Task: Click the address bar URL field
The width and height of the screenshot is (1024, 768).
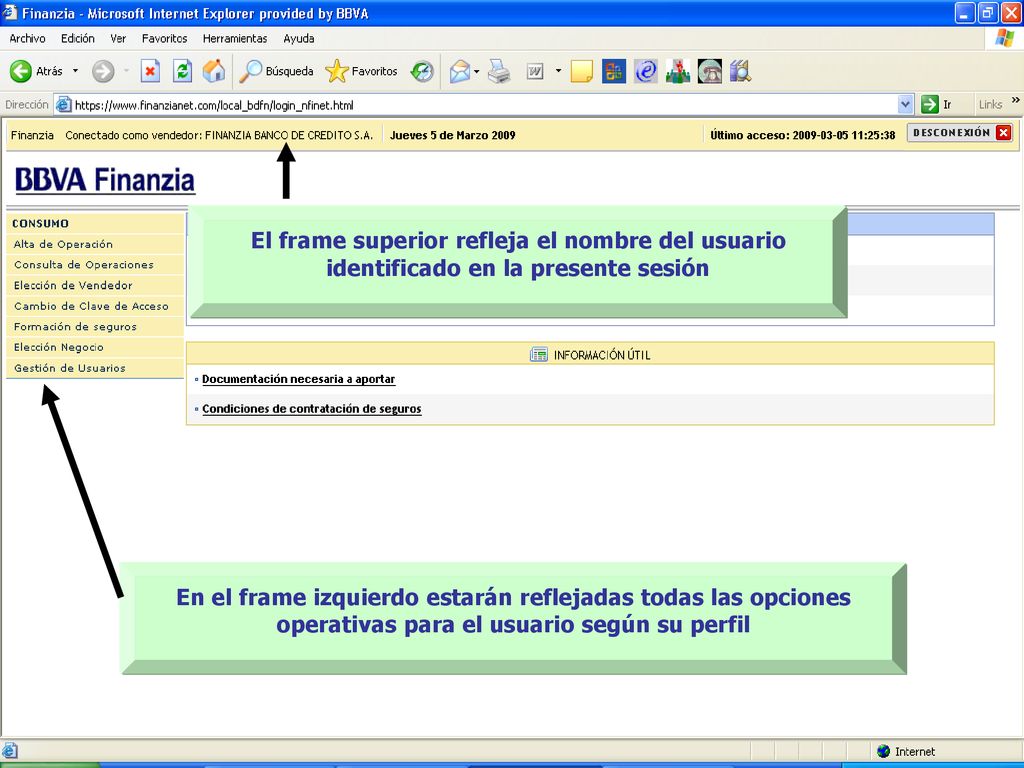Action: tap(485, 104)
